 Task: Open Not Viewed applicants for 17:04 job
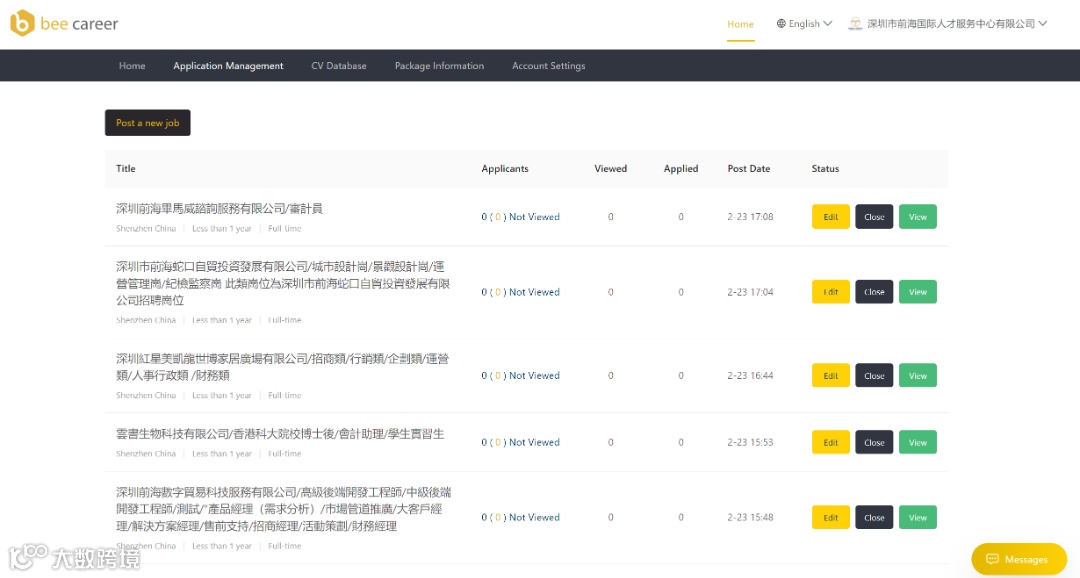pos(521,292)
